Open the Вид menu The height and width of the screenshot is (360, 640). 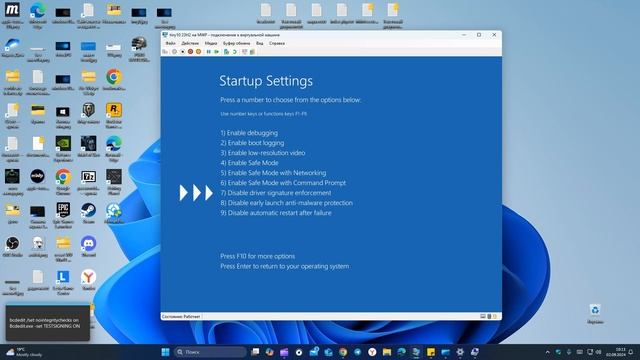click(x=260, y=43)
